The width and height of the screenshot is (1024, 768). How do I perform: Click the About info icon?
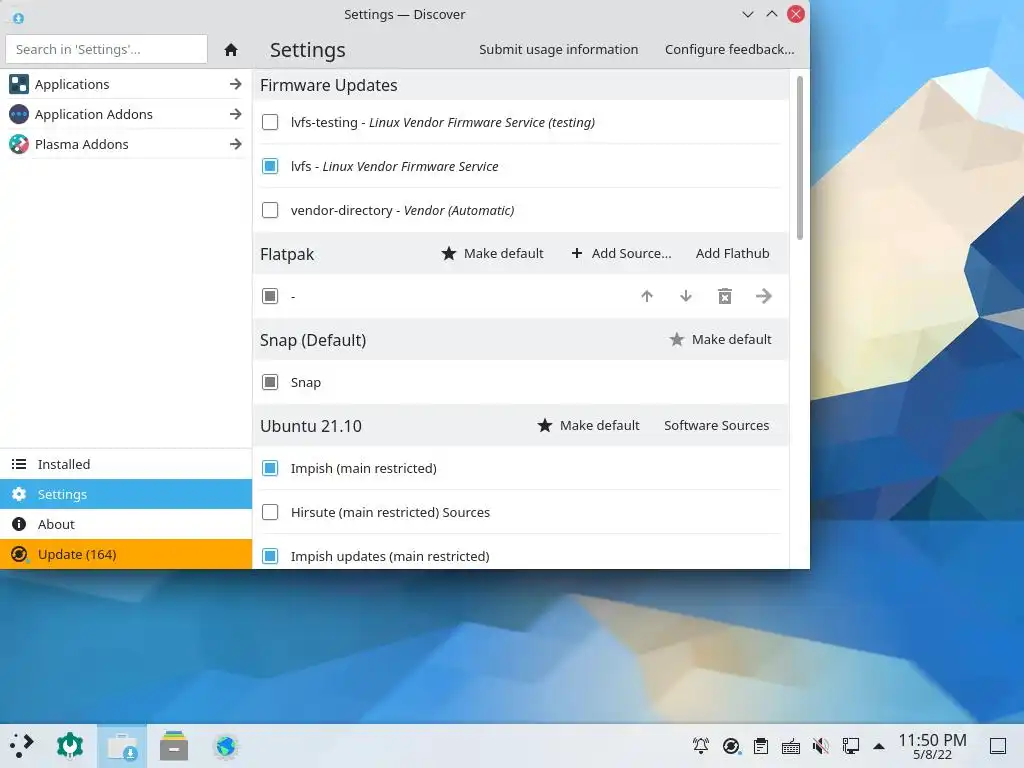click(19, 524)
